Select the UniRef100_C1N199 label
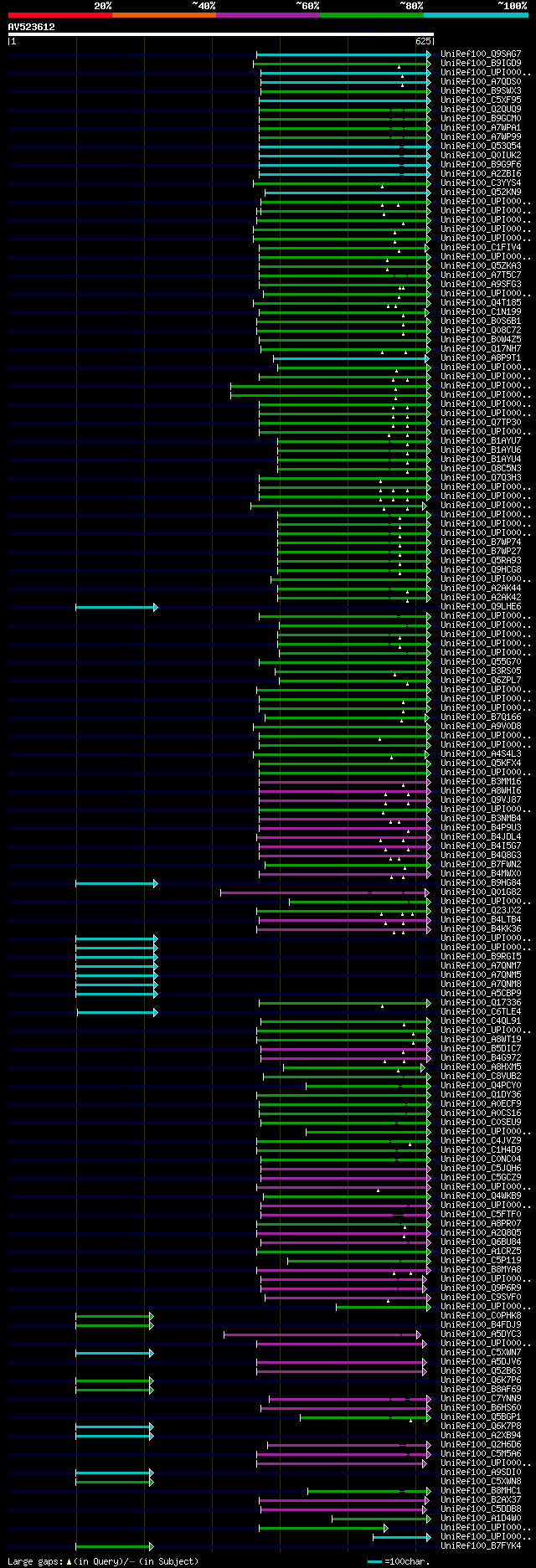536x1568 pixels. tap(481, 312)
